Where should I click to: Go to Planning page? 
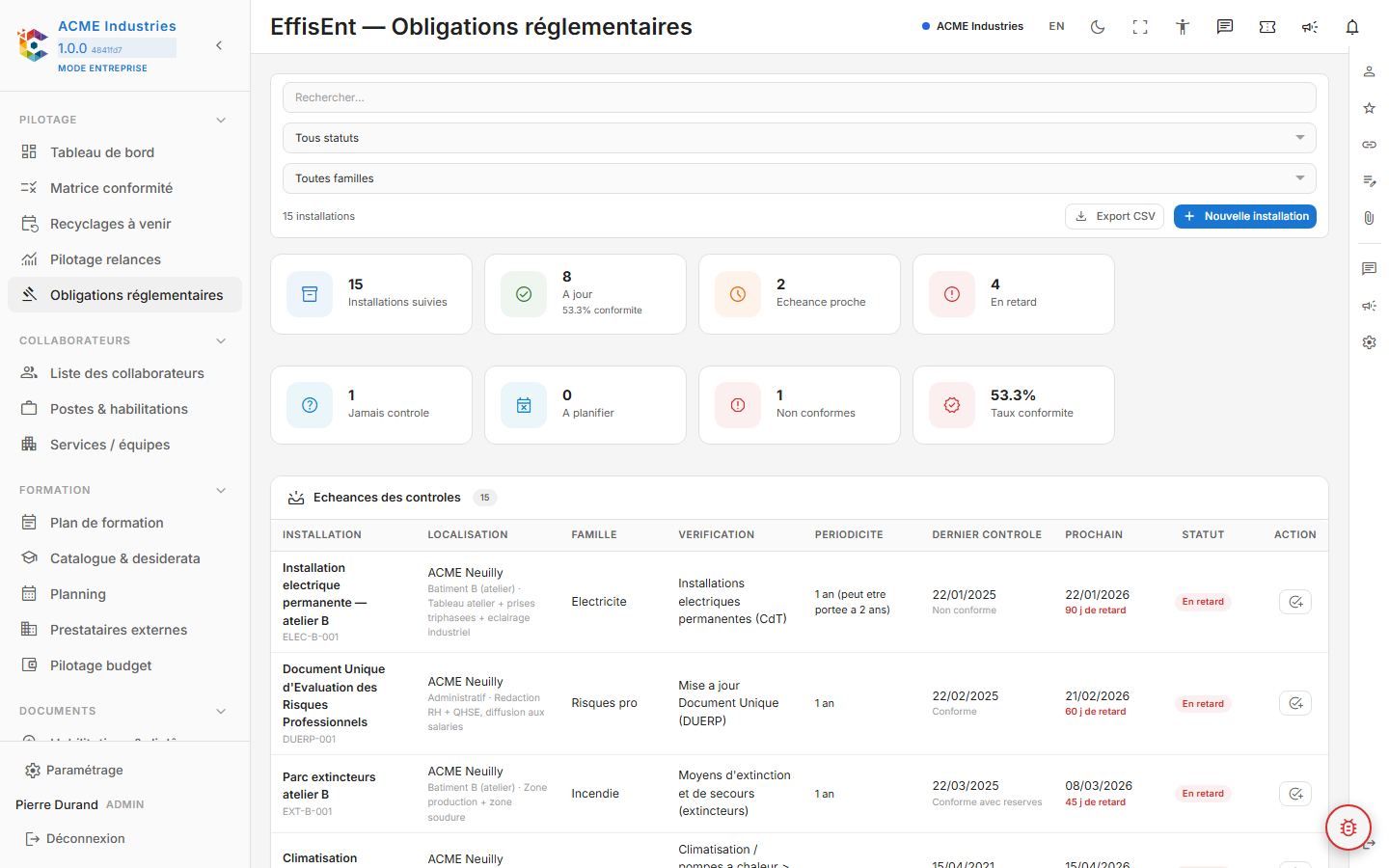125,594
